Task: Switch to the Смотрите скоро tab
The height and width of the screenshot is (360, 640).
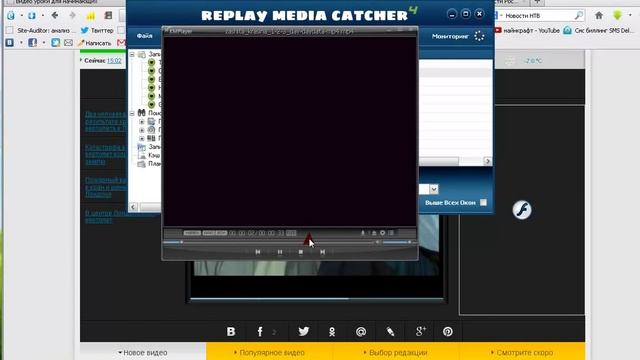Action: tap(522, 352)
